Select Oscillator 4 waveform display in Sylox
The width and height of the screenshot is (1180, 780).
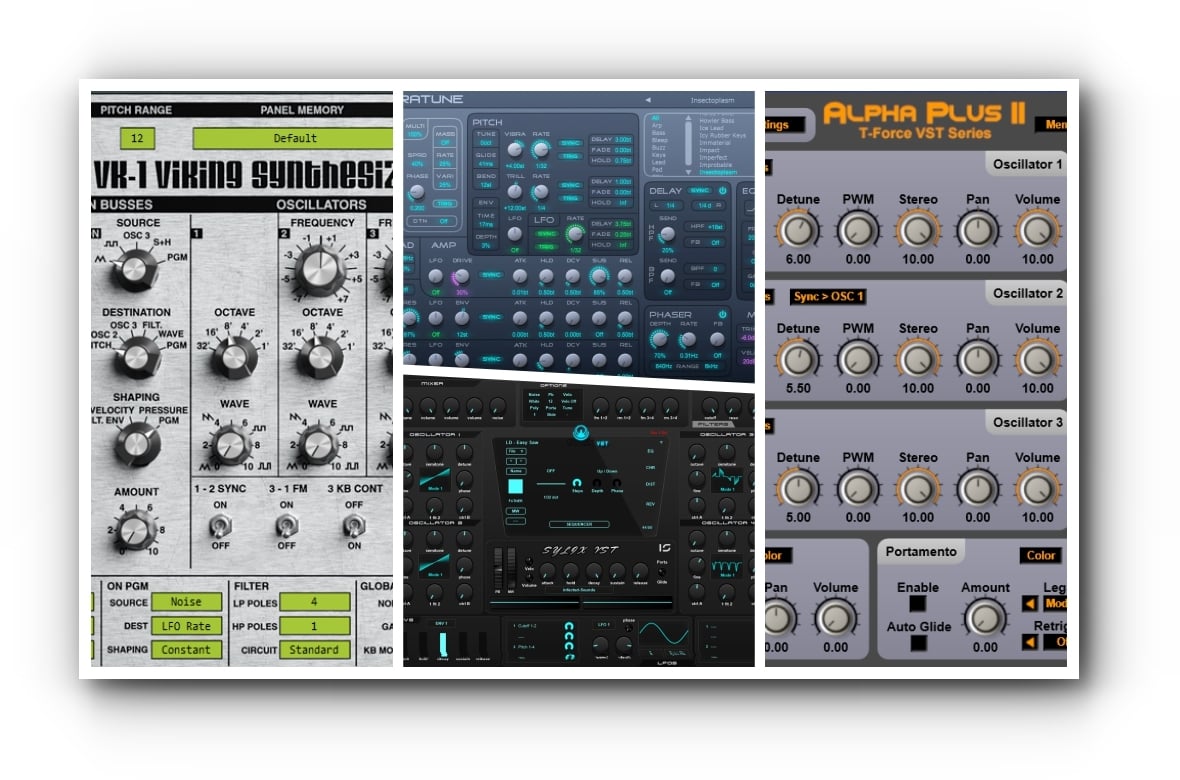(x=728, y=565)
